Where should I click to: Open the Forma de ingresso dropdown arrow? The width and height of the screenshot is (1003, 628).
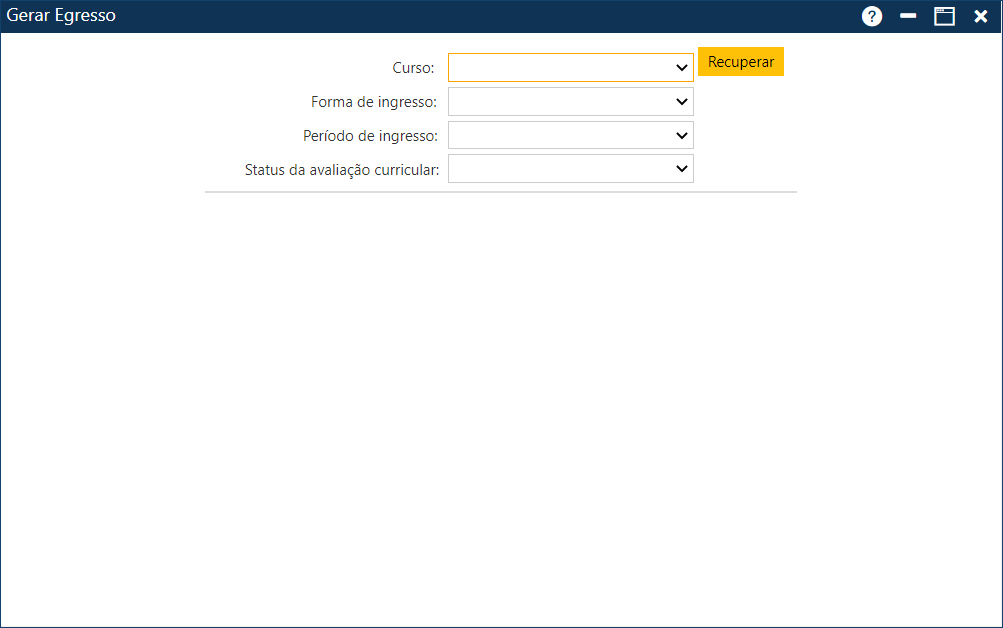point(682,102)
